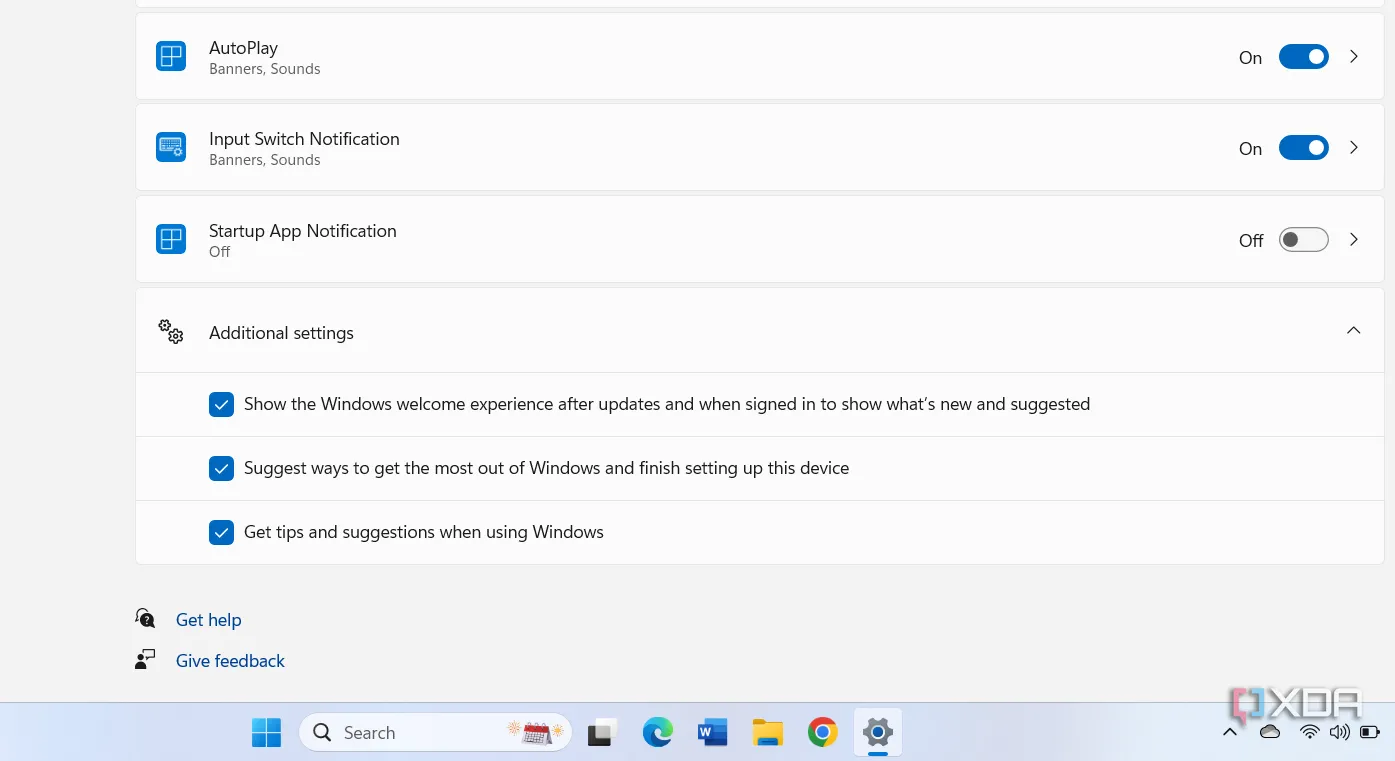Click the Additional settings heading text
Screen dimensions: 1395x761
click(281, 333)
